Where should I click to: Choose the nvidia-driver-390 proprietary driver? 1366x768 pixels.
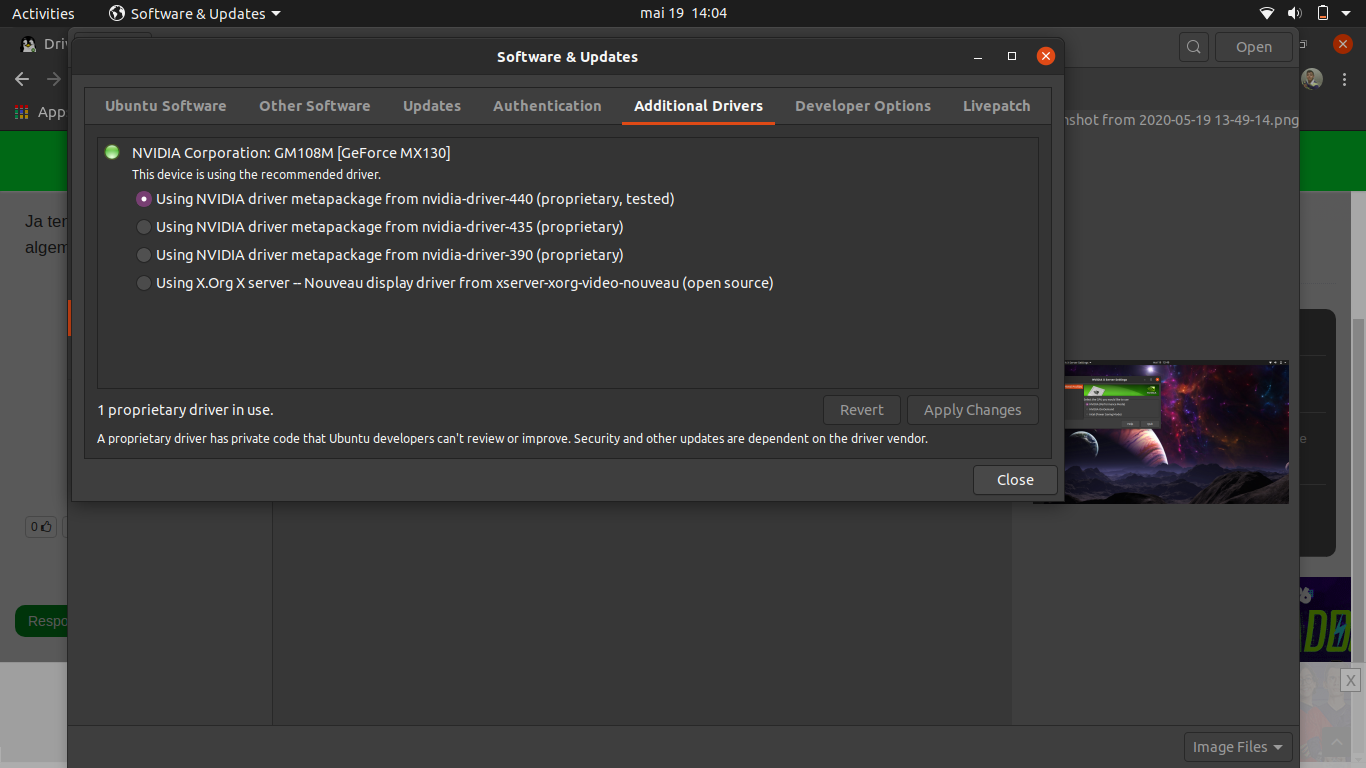[x=144, y=255]
